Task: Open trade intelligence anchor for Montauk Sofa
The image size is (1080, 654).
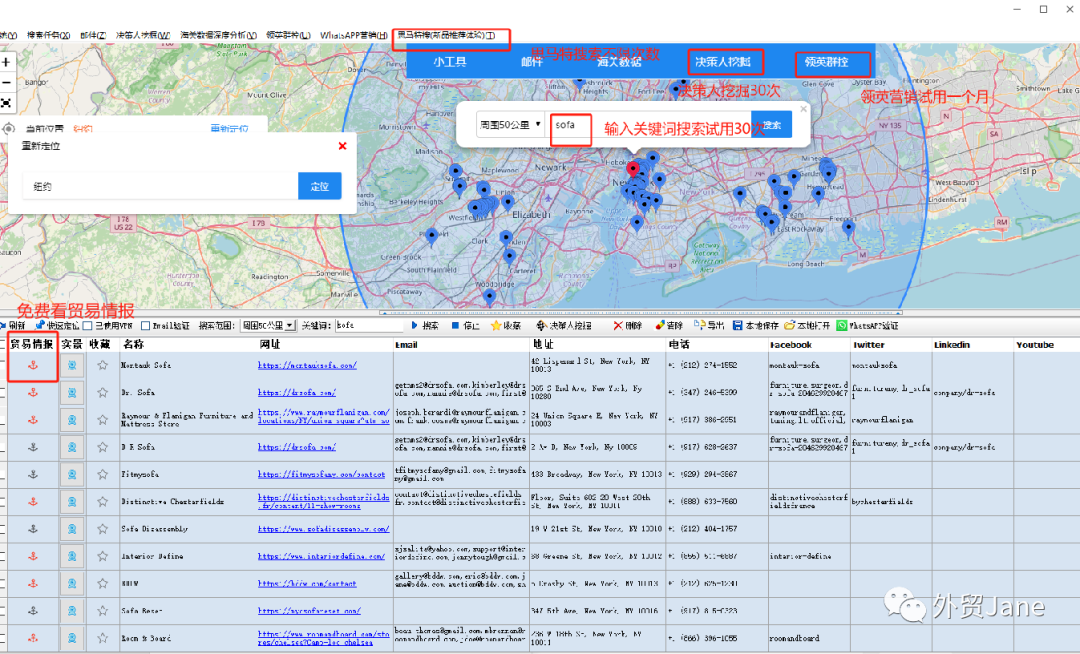Action: (x=32, y=366)
